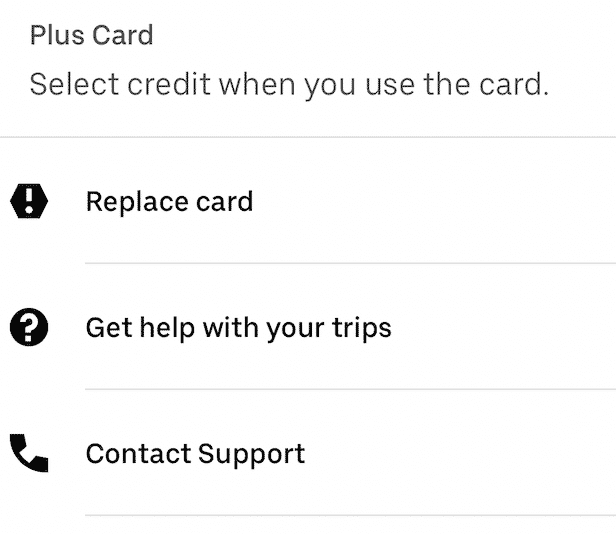616x534 pixels.
Task: Click the phone handset icon
Action: coord(29,453)
